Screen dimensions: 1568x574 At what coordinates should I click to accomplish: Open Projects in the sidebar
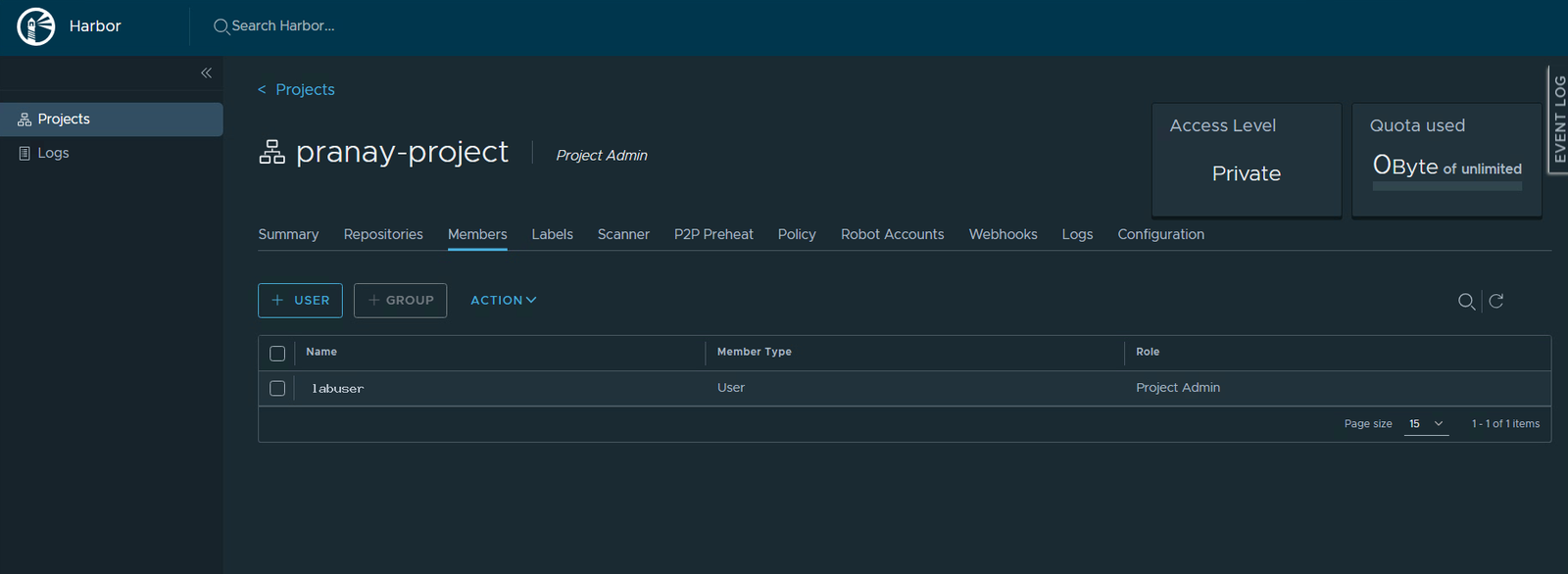tap(112, 120)
